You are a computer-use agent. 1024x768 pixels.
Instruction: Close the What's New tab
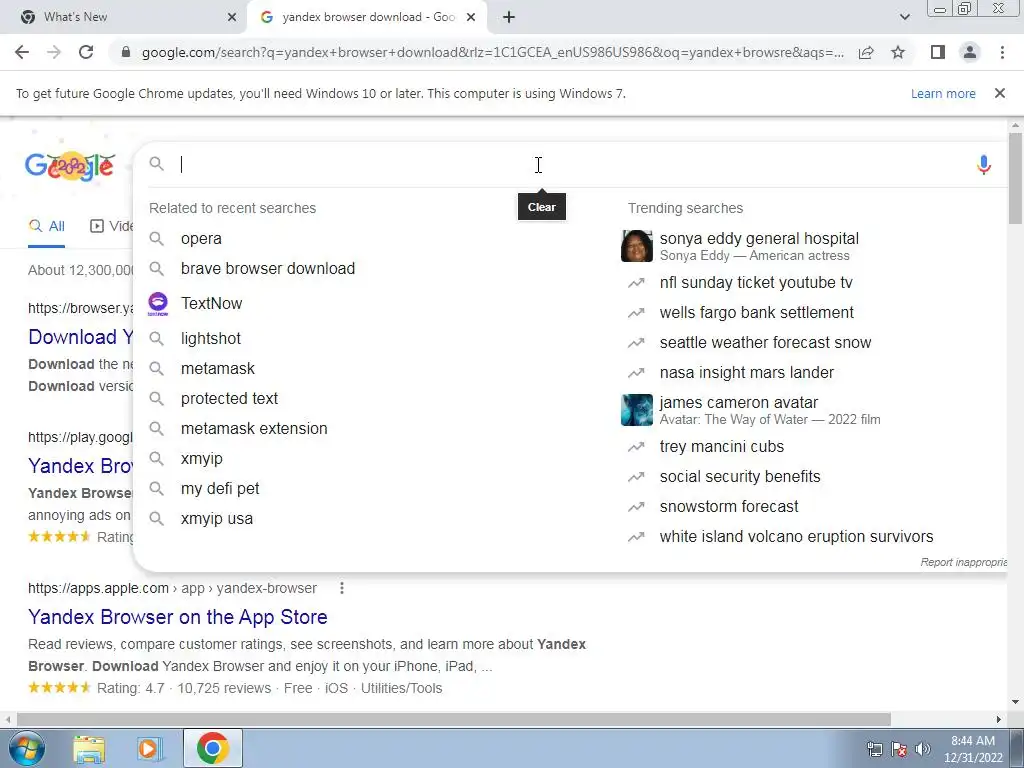(232, 18)
